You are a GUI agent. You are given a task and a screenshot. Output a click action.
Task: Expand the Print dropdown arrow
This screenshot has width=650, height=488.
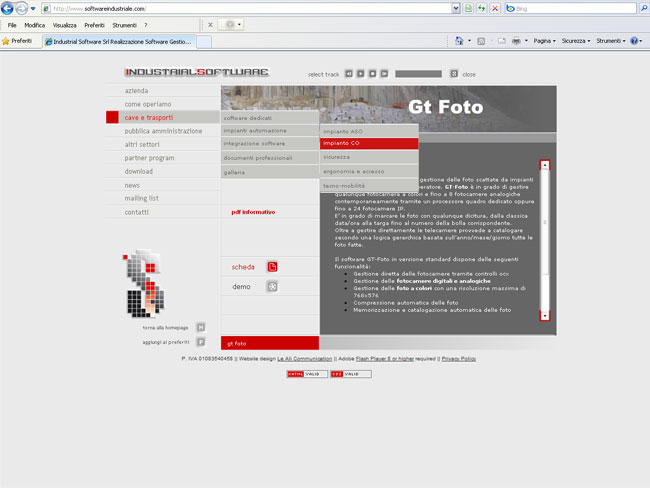[526, 41]
